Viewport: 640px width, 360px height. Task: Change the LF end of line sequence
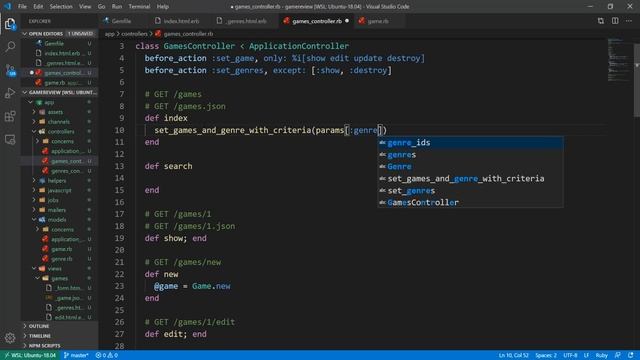coord(587,355)
